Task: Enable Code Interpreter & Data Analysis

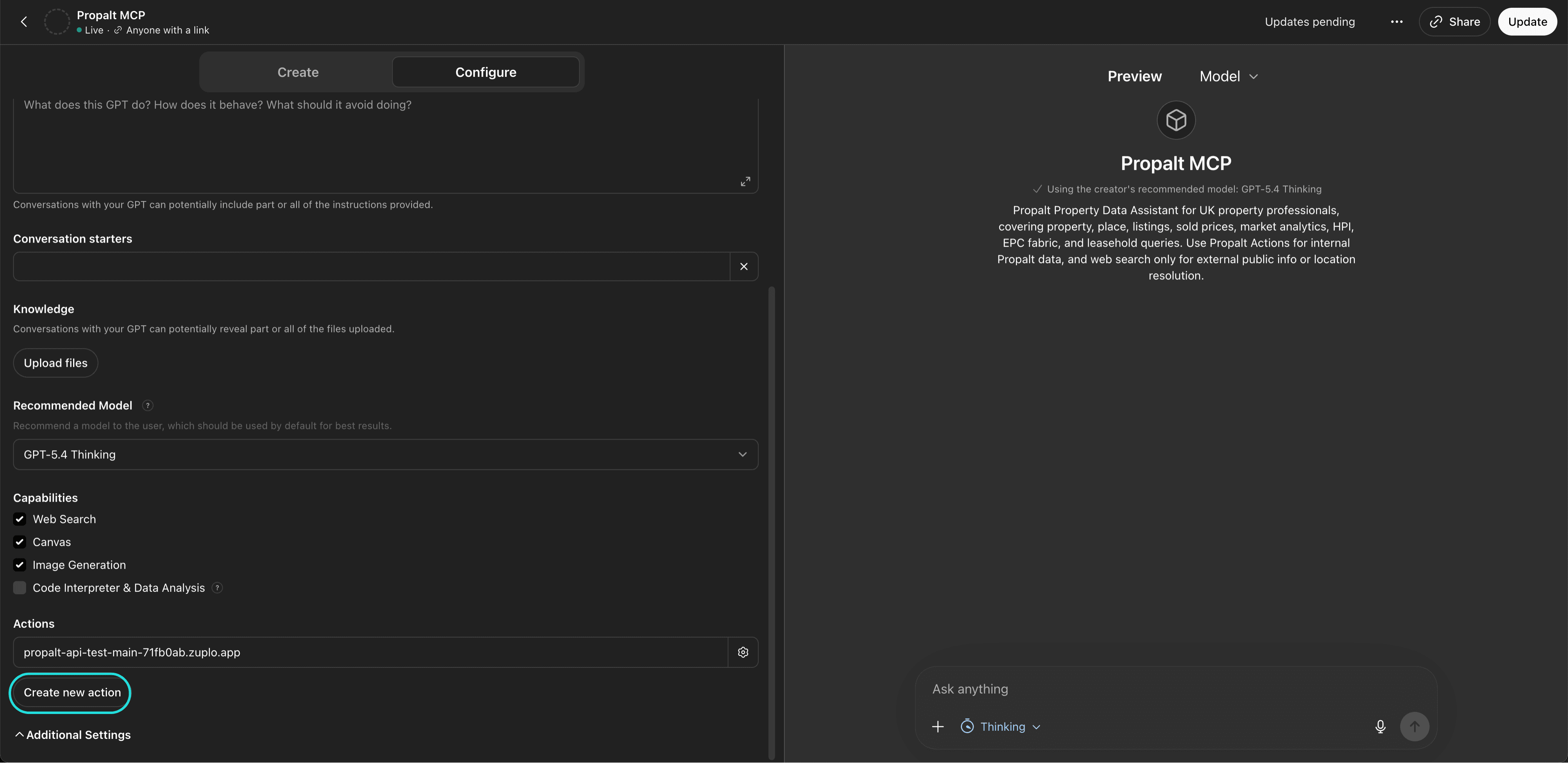Action: pos(20,588)
